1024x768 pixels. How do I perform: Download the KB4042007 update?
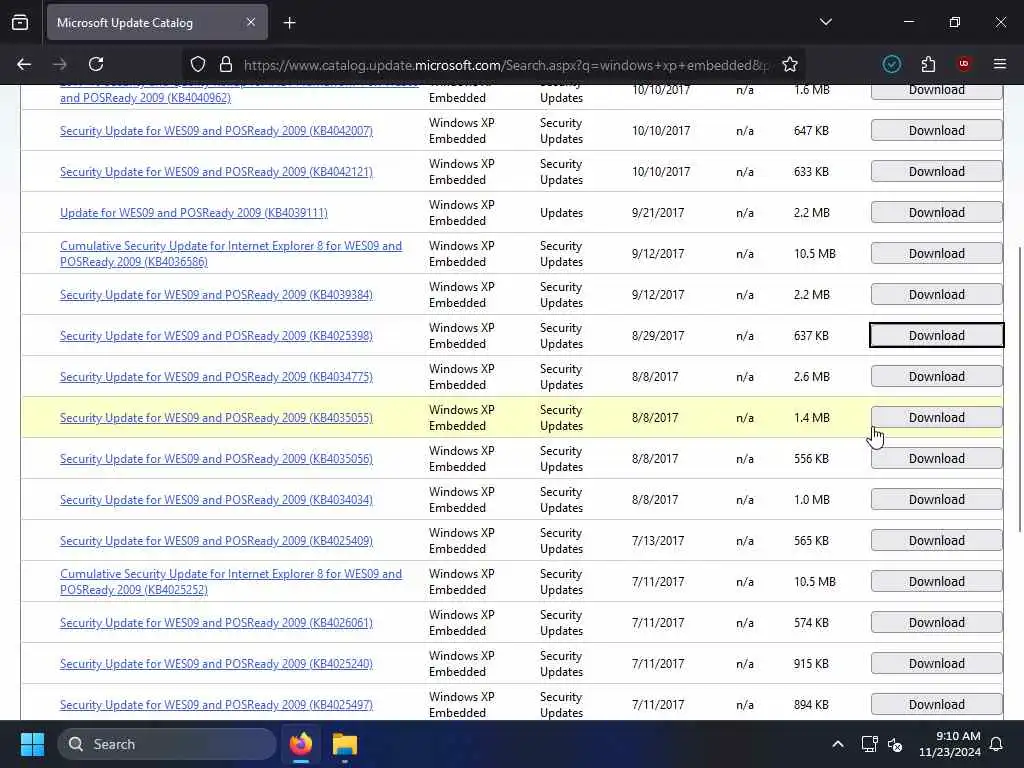pos(936,131)
